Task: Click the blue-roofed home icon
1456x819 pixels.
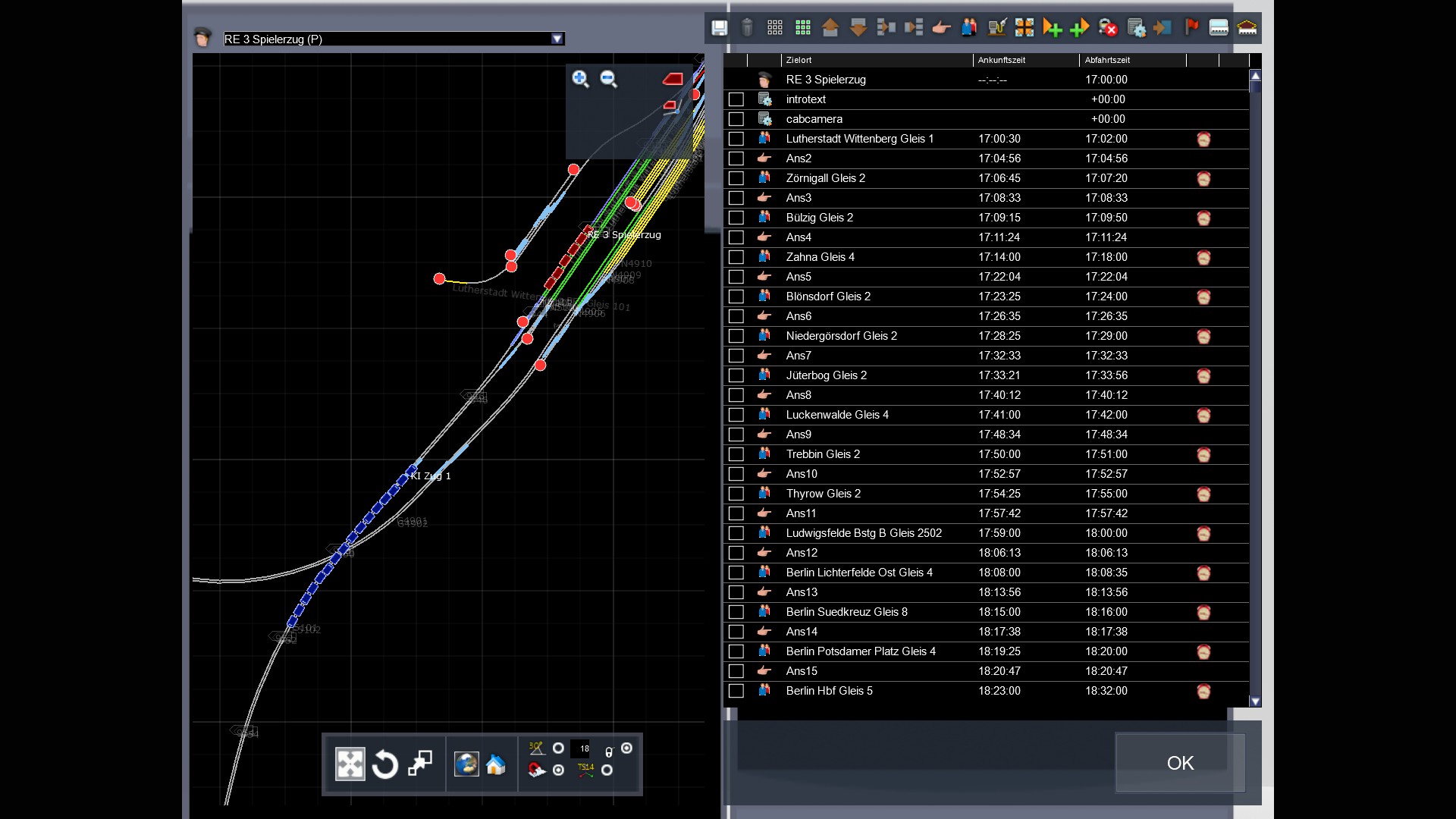Action: tap(496, 764)
